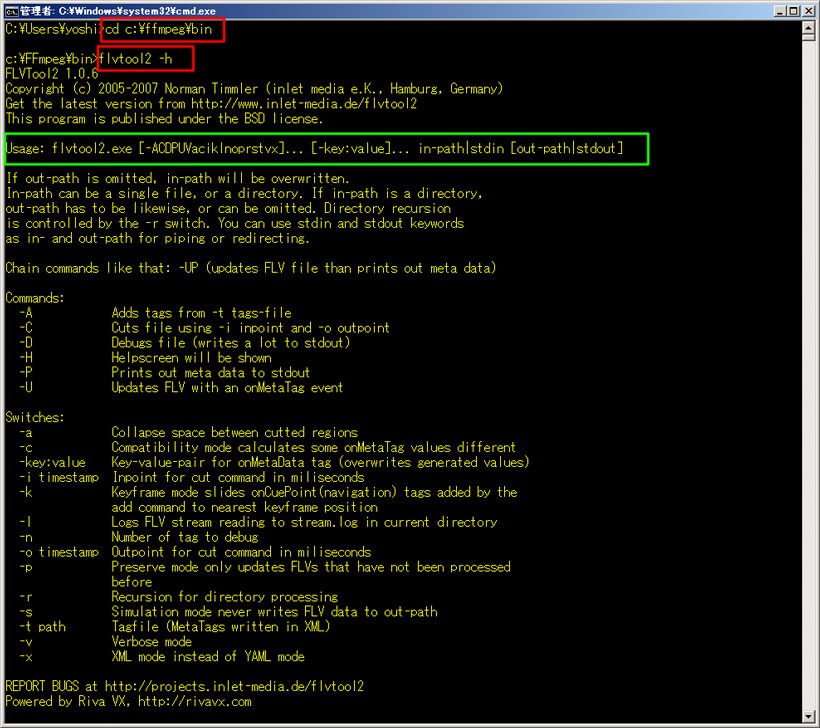Click the Copyright Norman Timmler line
The width and height of the screenshot is (820, 728).
[254, 89]
